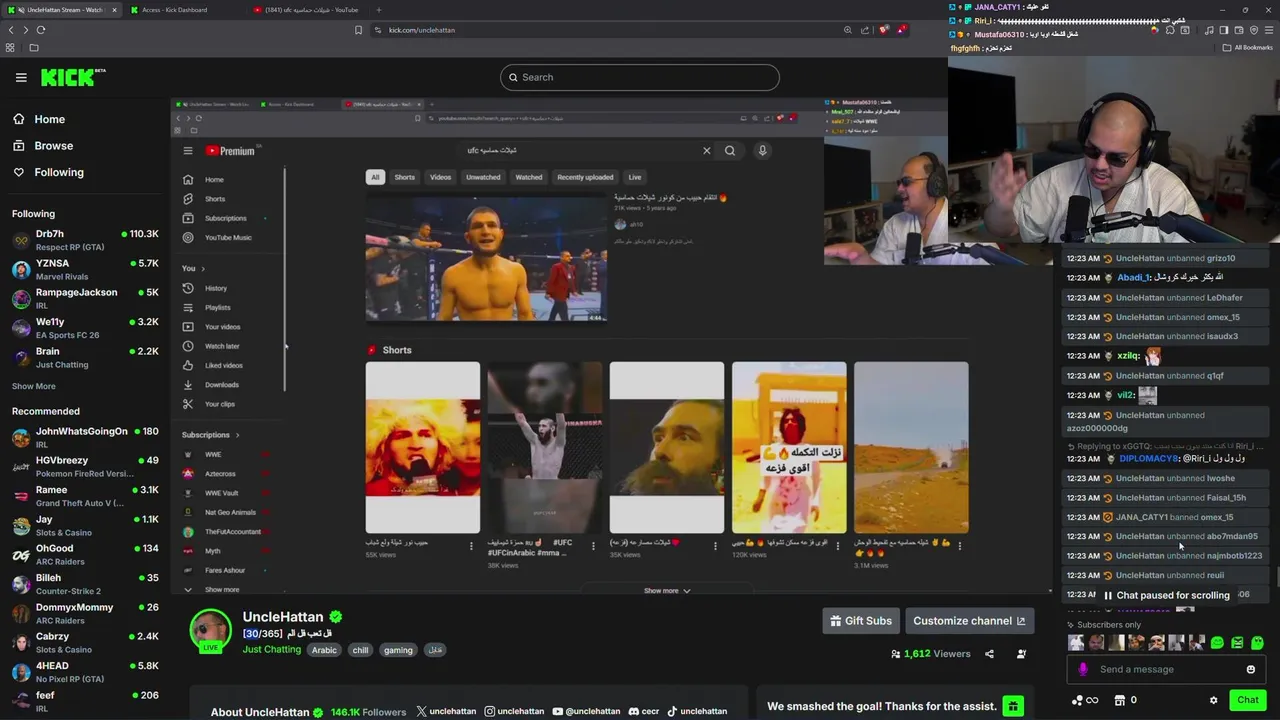The width and height of the screenshot is (1280, 720).
Task: Open 4HEAD recommended channel
Action: pos(85,672)
